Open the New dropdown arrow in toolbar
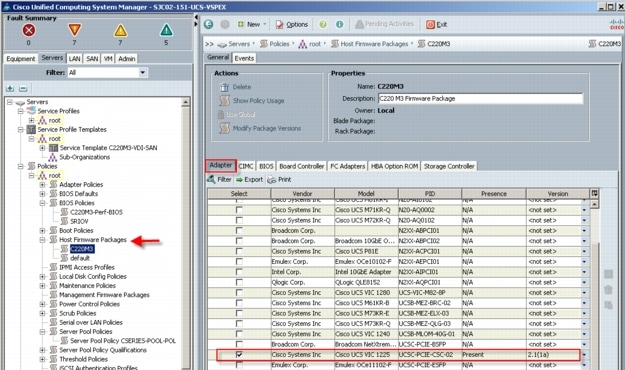625x370 pixels. coord(265,24)
